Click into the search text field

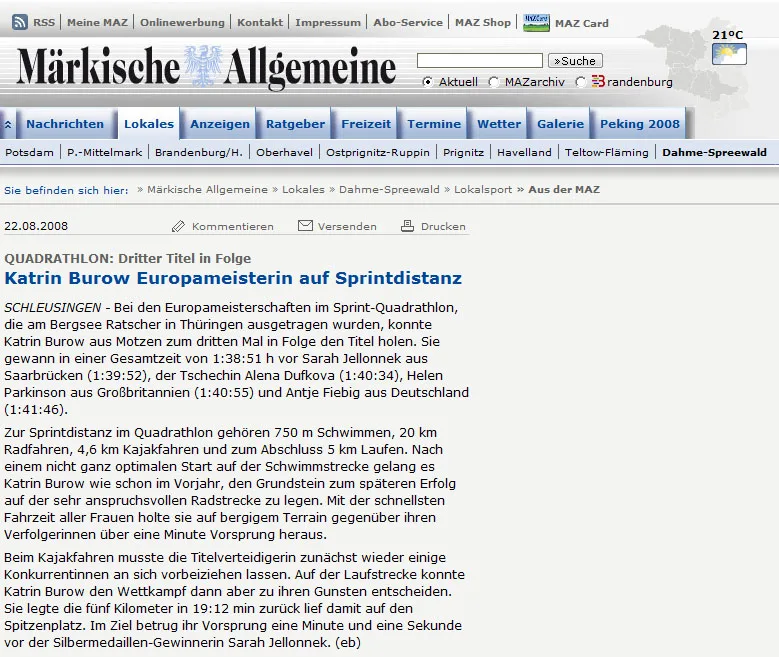tap(480, 61)
